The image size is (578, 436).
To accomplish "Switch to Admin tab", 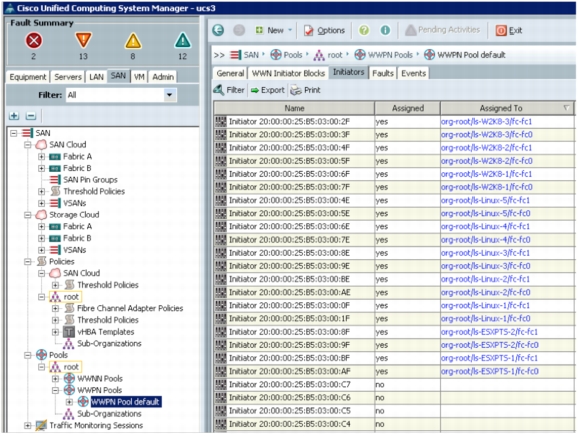I will [x=163, y=77].
